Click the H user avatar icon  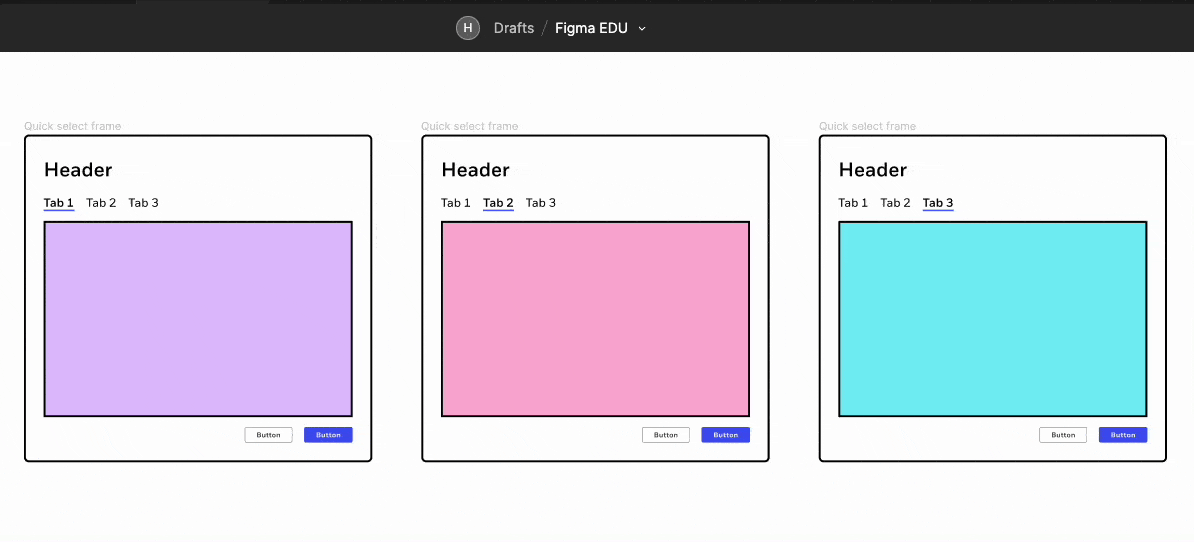pyautogui.click(x=468, y=28)
